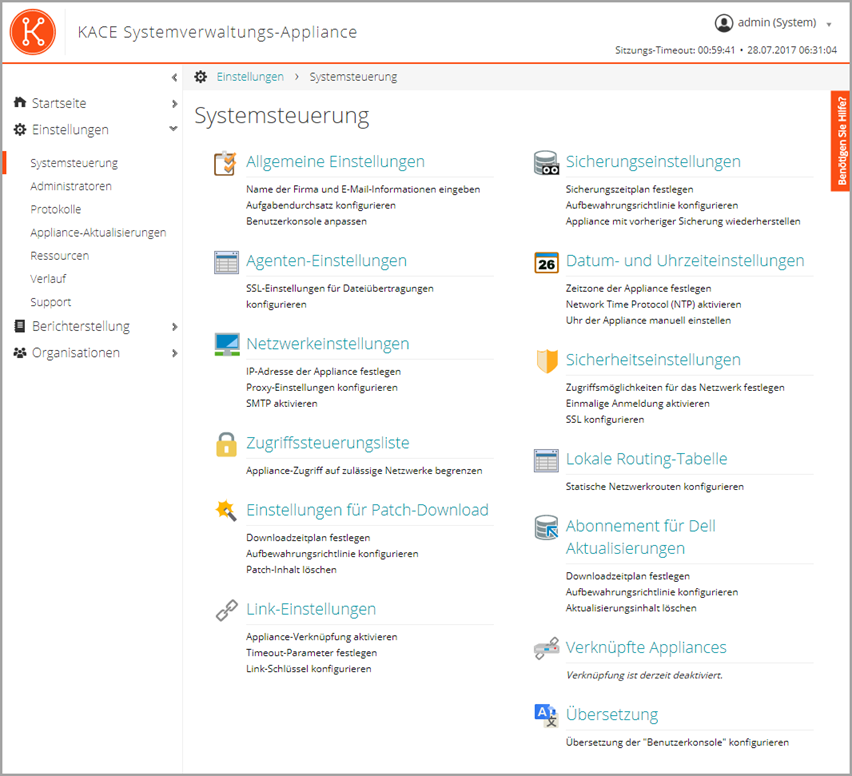Click the calendar icon for Datum- und Uhrzeiteinstellungen
Screen dimensions: 852x776
546,262
